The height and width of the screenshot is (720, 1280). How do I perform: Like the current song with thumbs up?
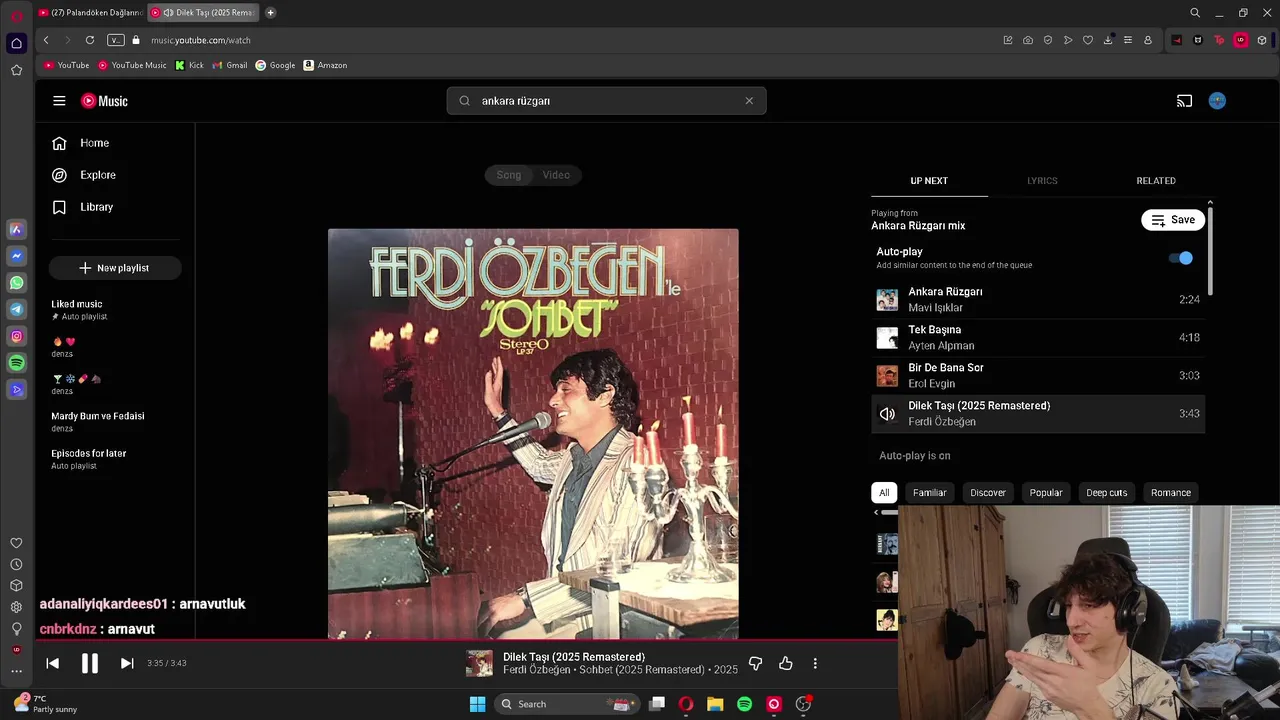786,663
